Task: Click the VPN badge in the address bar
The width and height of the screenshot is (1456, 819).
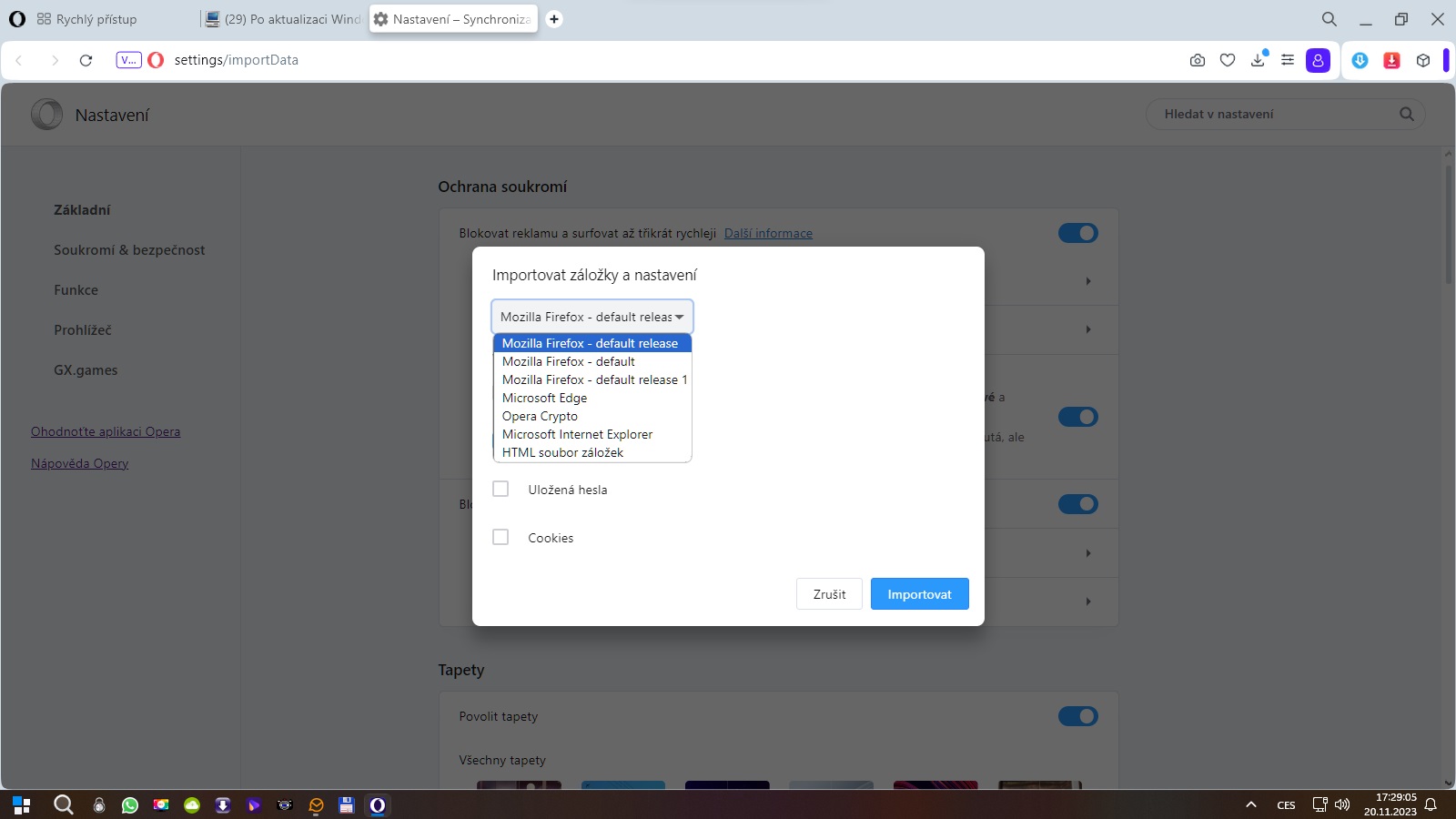Action: click(x=128, y=60)
